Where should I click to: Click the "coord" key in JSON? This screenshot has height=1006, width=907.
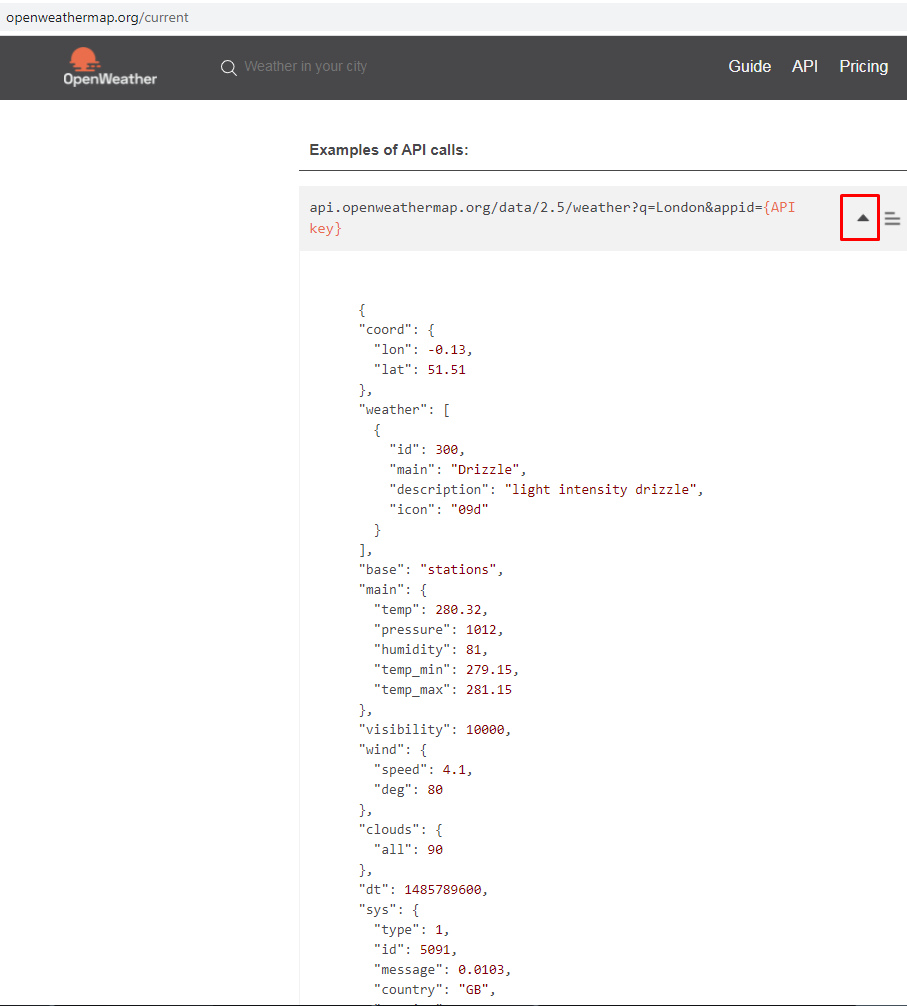click(x=385, y=329)
